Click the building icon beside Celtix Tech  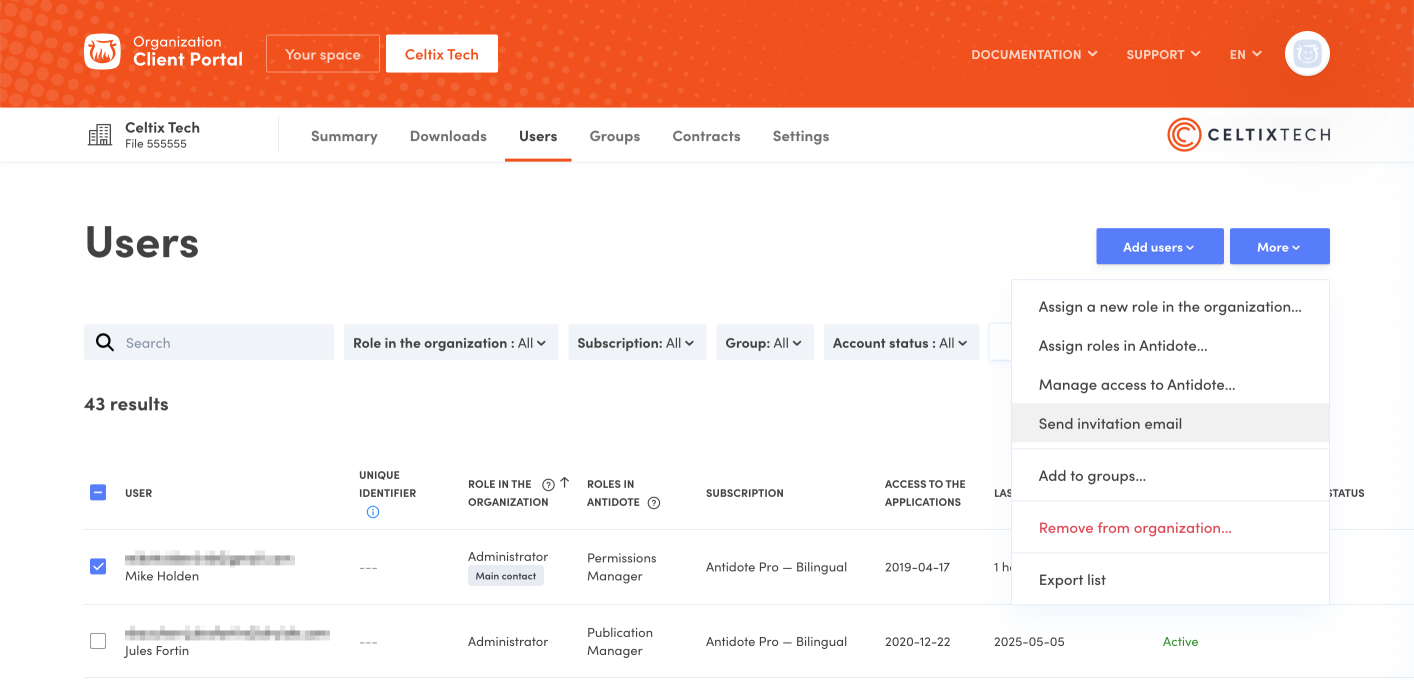click(x=100, y=136)
